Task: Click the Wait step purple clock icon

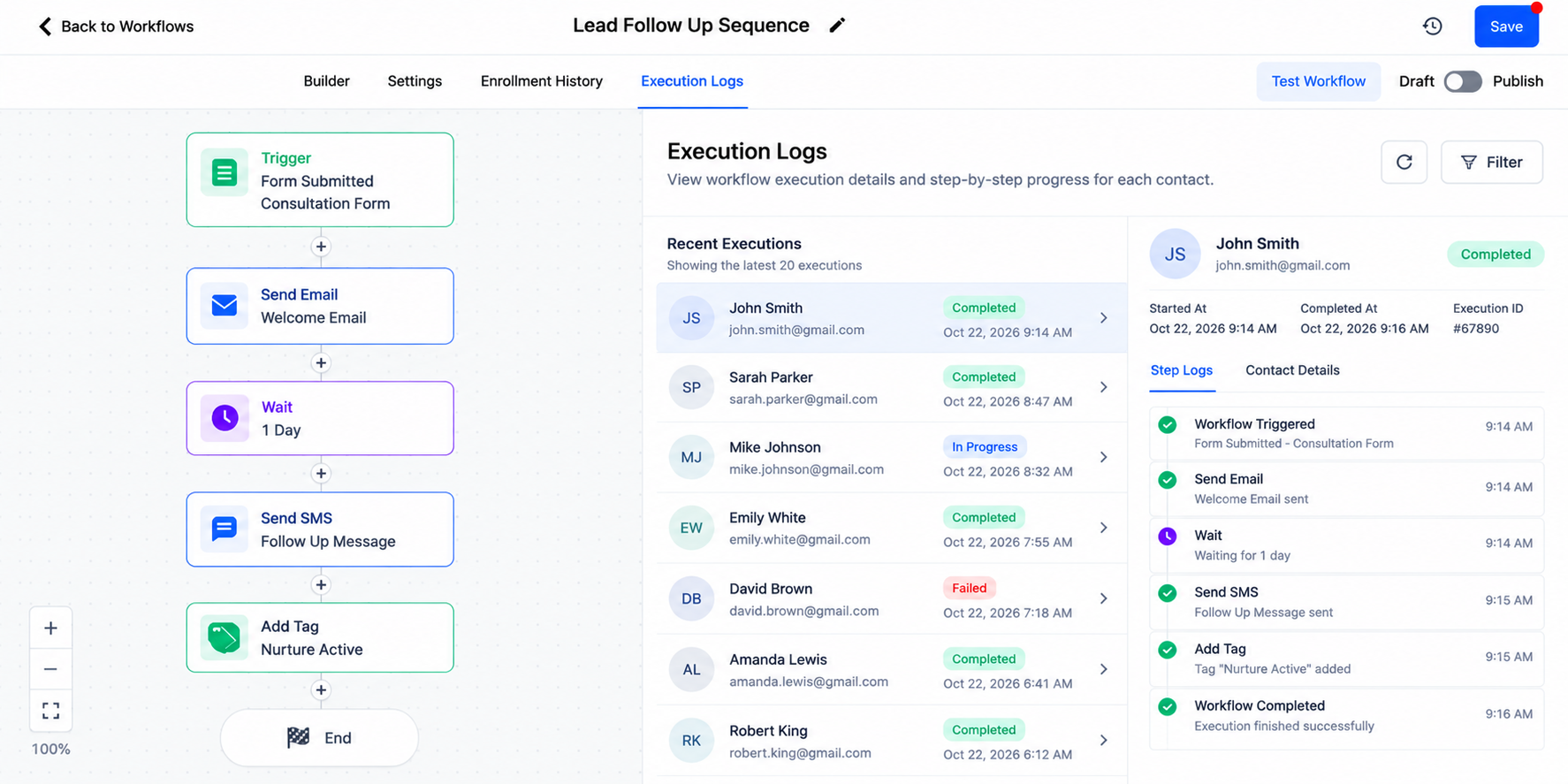Action: (1168, 536)
